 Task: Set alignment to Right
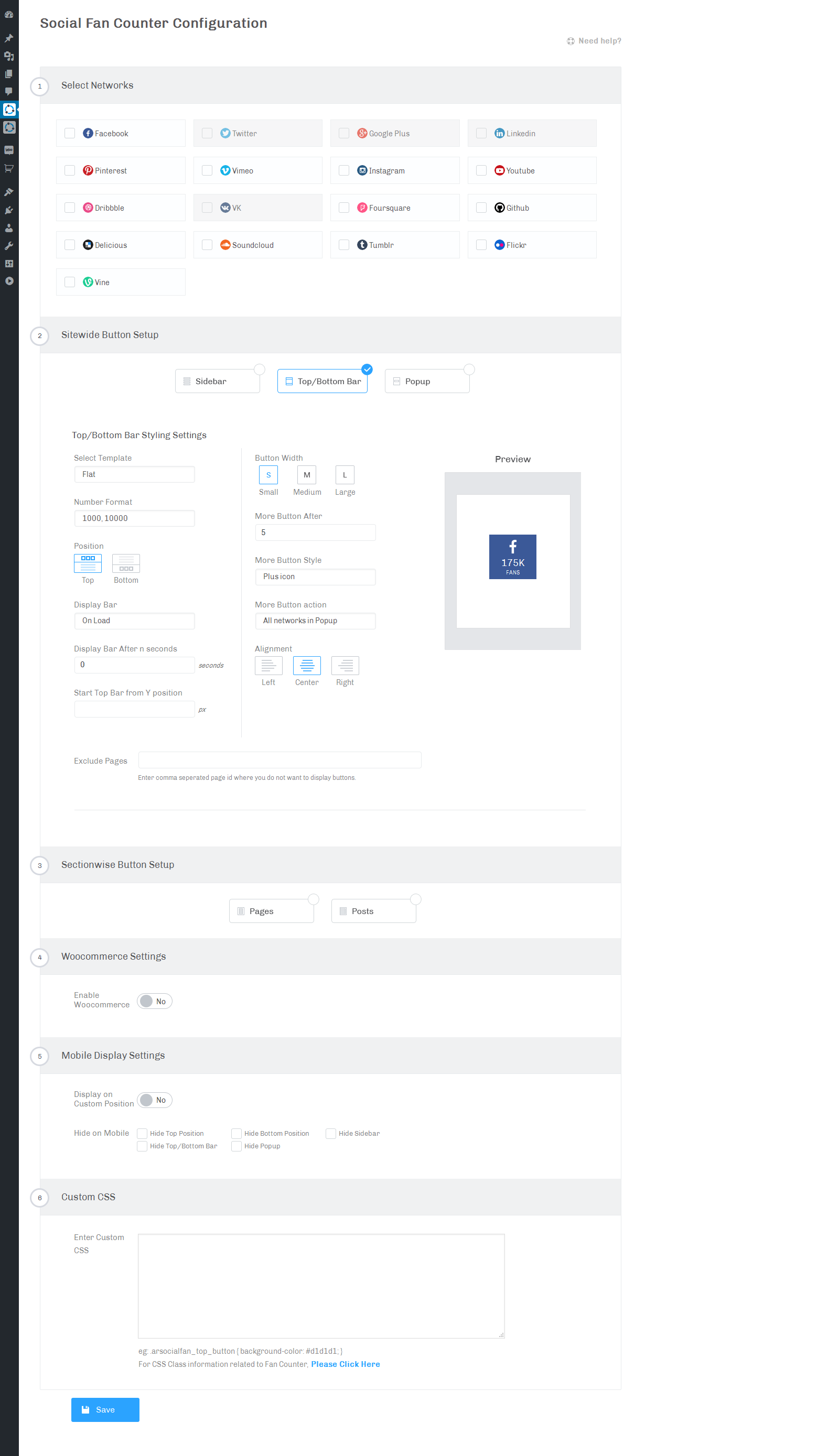(345, 666)
